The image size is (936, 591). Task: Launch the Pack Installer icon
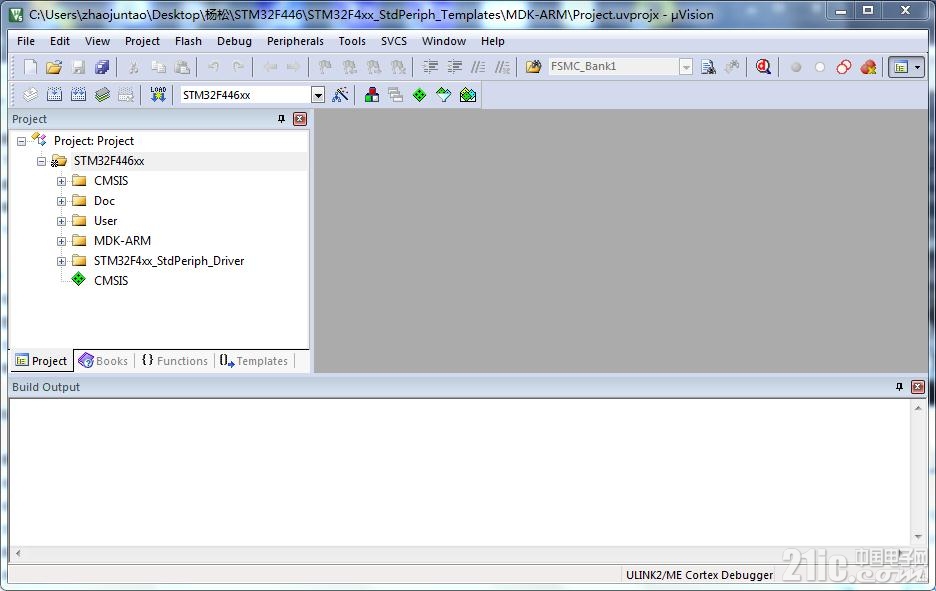click(468, 94)
